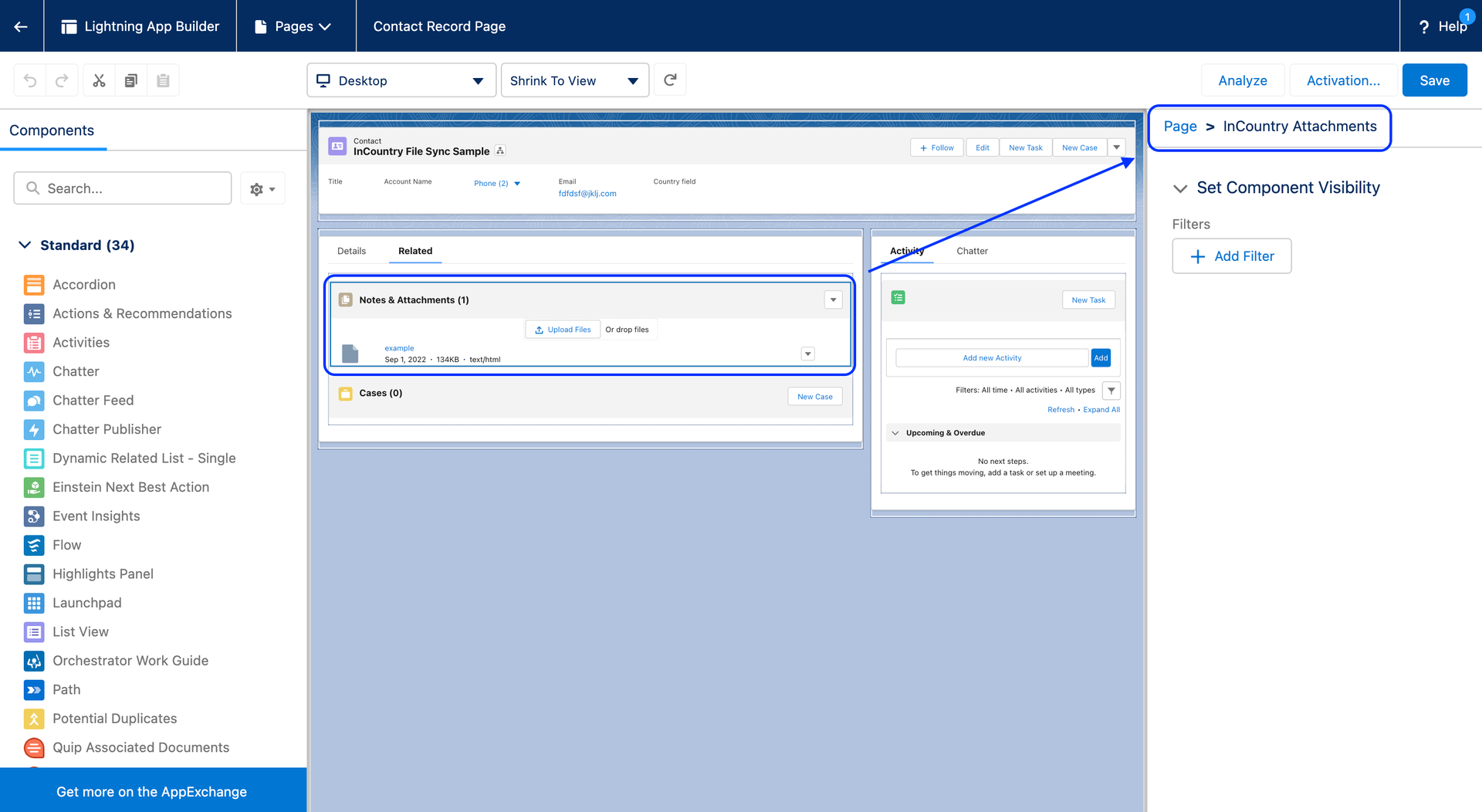Choose the Chatter Feed component

tap(79, 401)
